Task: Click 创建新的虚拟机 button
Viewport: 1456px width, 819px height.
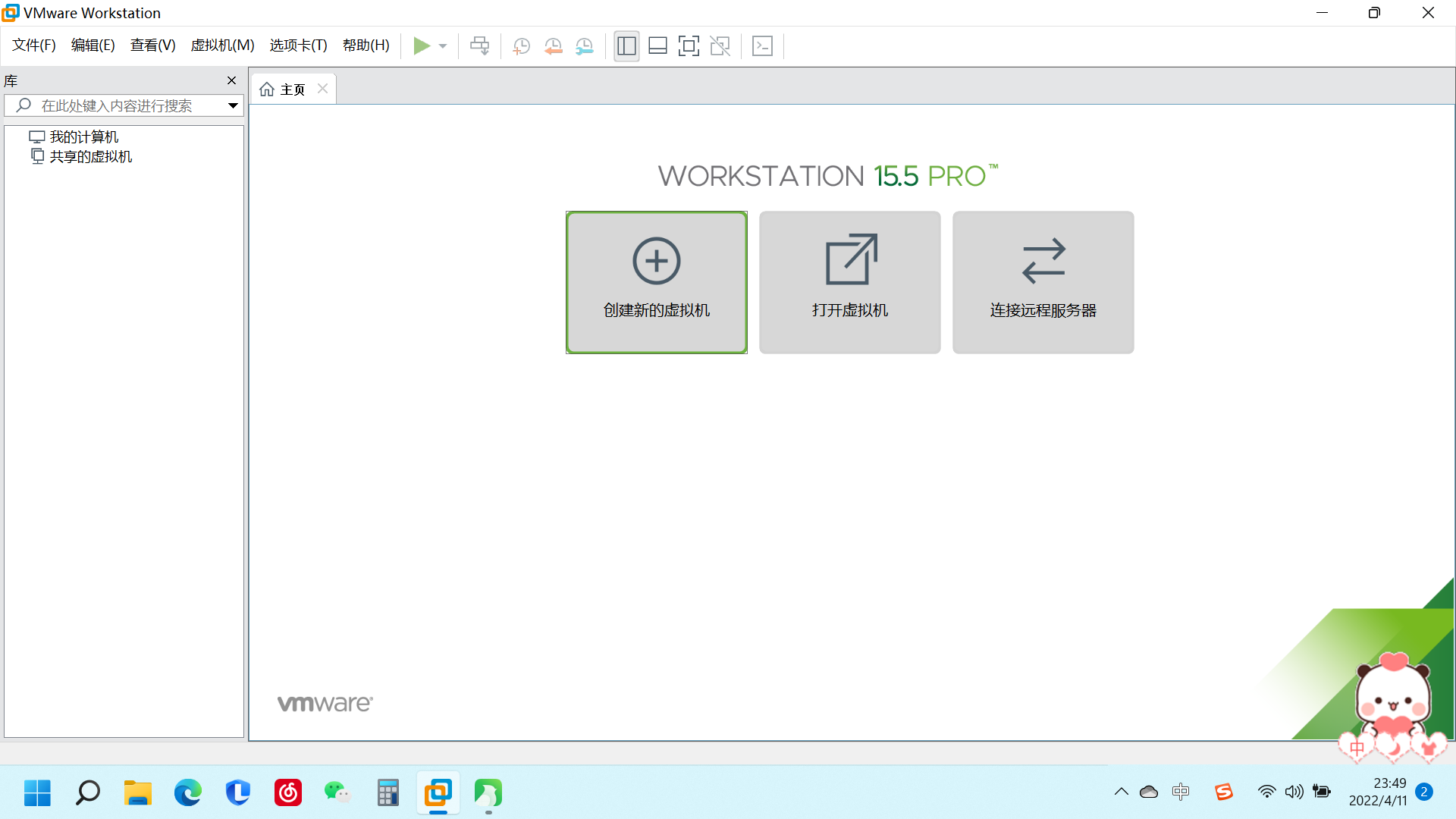Action: point(657,282)
